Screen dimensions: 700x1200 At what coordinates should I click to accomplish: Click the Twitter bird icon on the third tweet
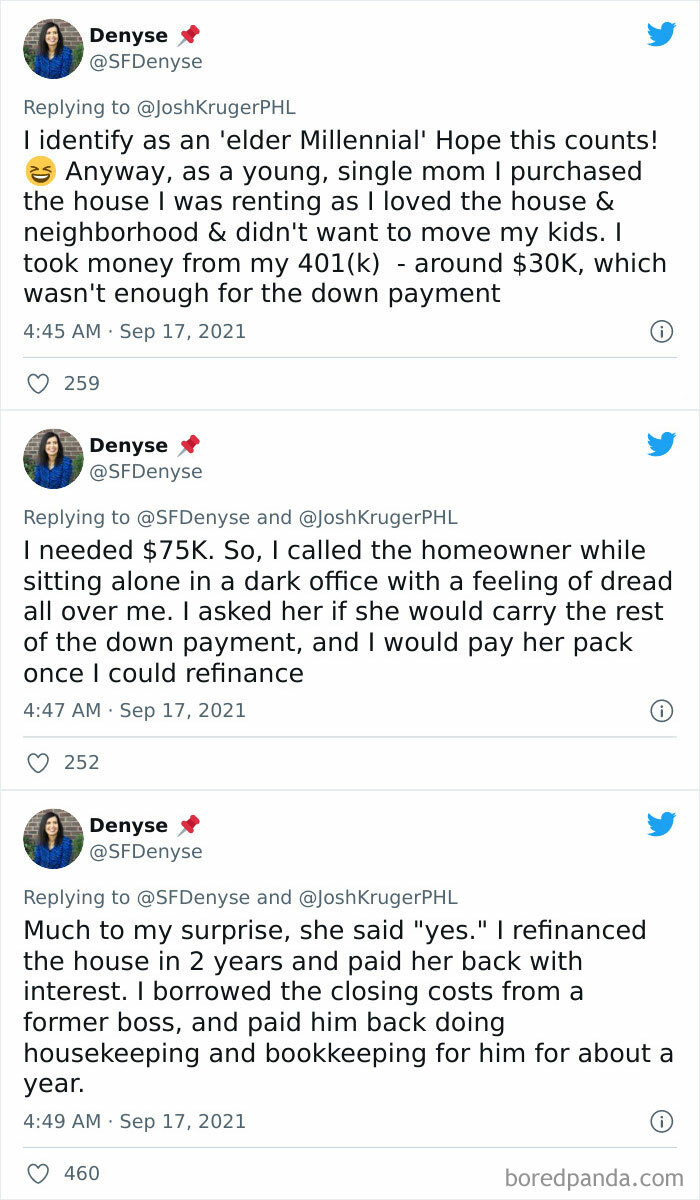click(662, 823)
